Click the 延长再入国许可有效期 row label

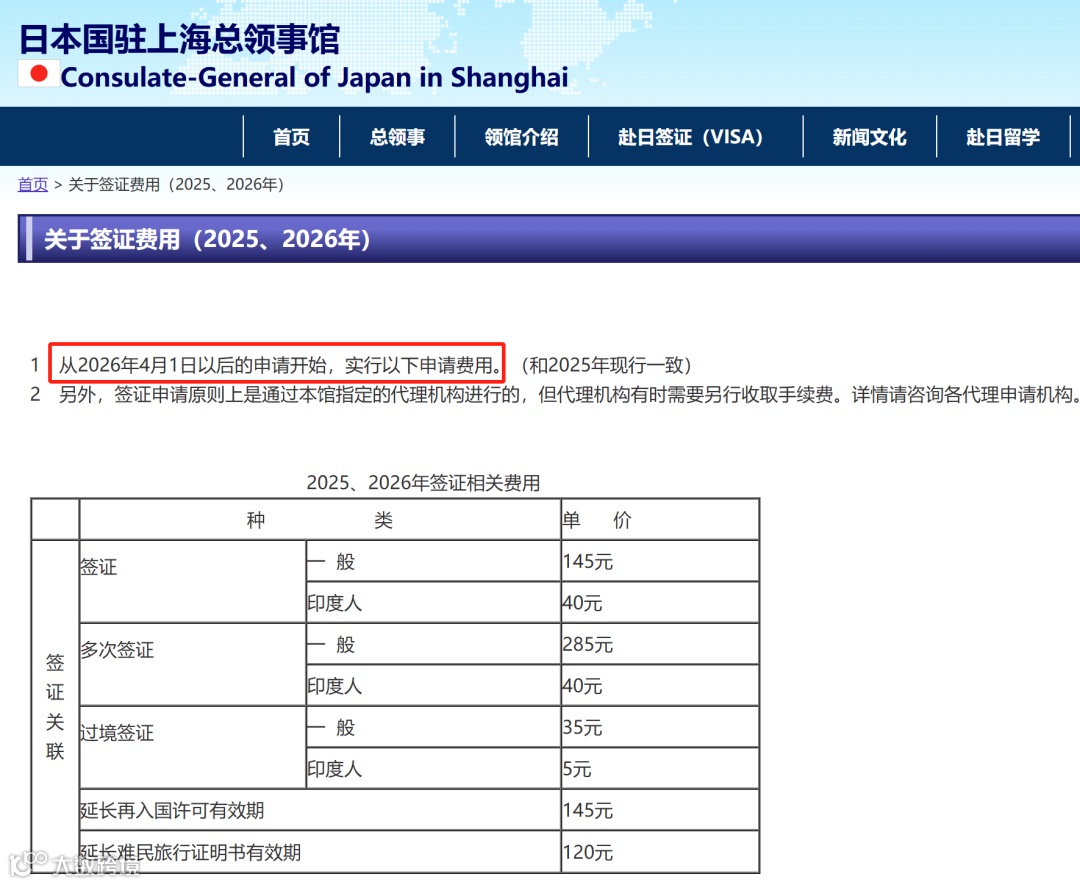click(x=320, y=810)
